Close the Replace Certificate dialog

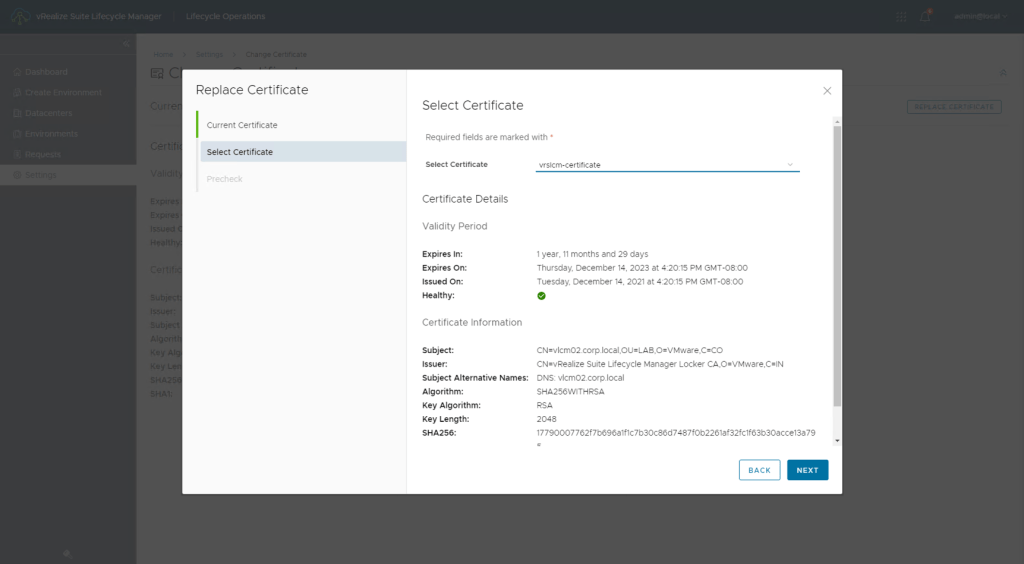tap(827, 91)
